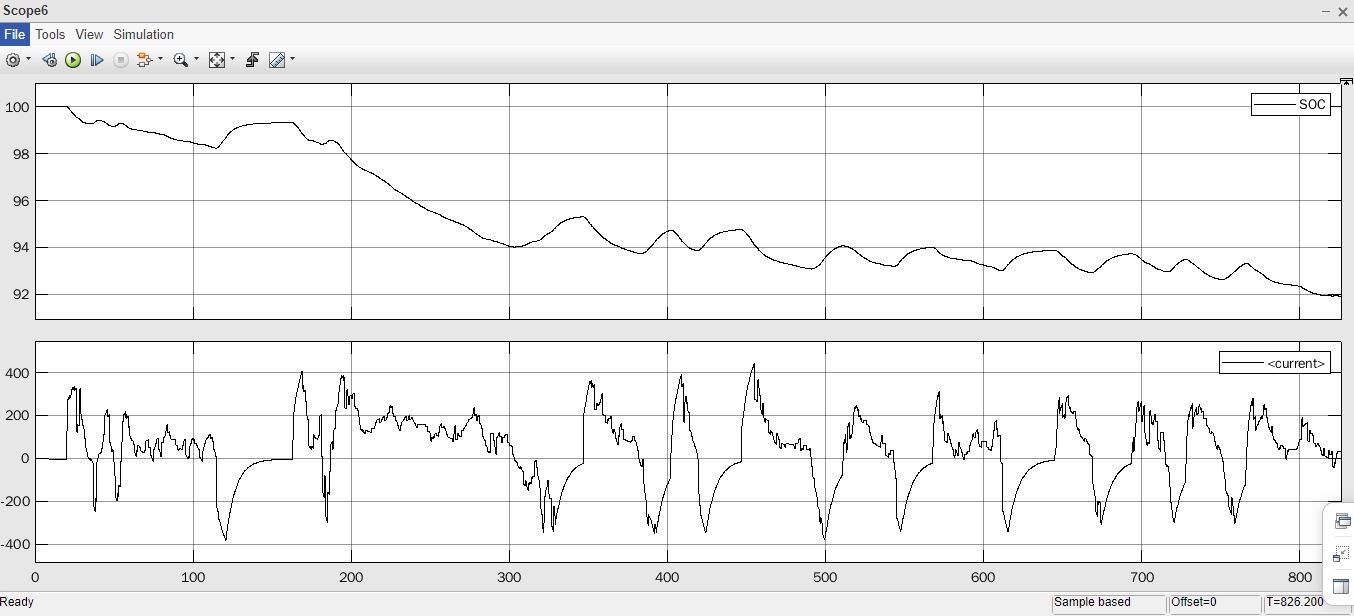1354x616 pixels.
Task: Select the Zoom magnifier tool
Action: coord(180,60)
